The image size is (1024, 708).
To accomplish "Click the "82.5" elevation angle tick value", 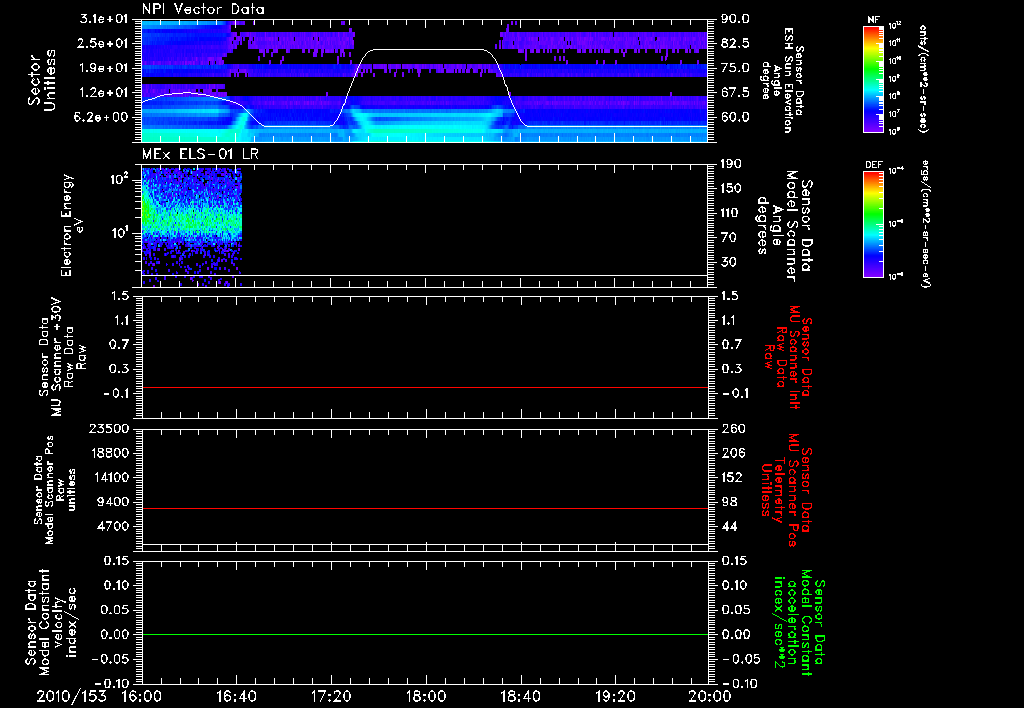I will coord(736,43).
